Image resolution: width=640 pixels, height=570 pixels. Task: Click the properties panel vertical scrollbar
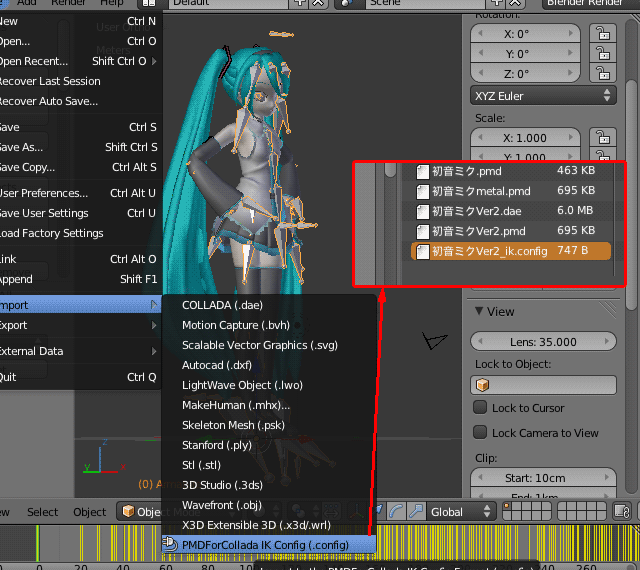631,194
